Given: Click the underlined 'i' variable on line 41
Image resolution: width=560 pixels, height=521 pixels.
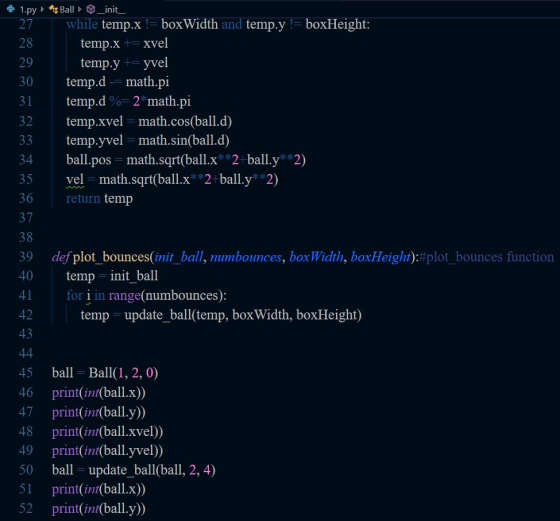Looking at the screenshot, I should pos(88,296).
